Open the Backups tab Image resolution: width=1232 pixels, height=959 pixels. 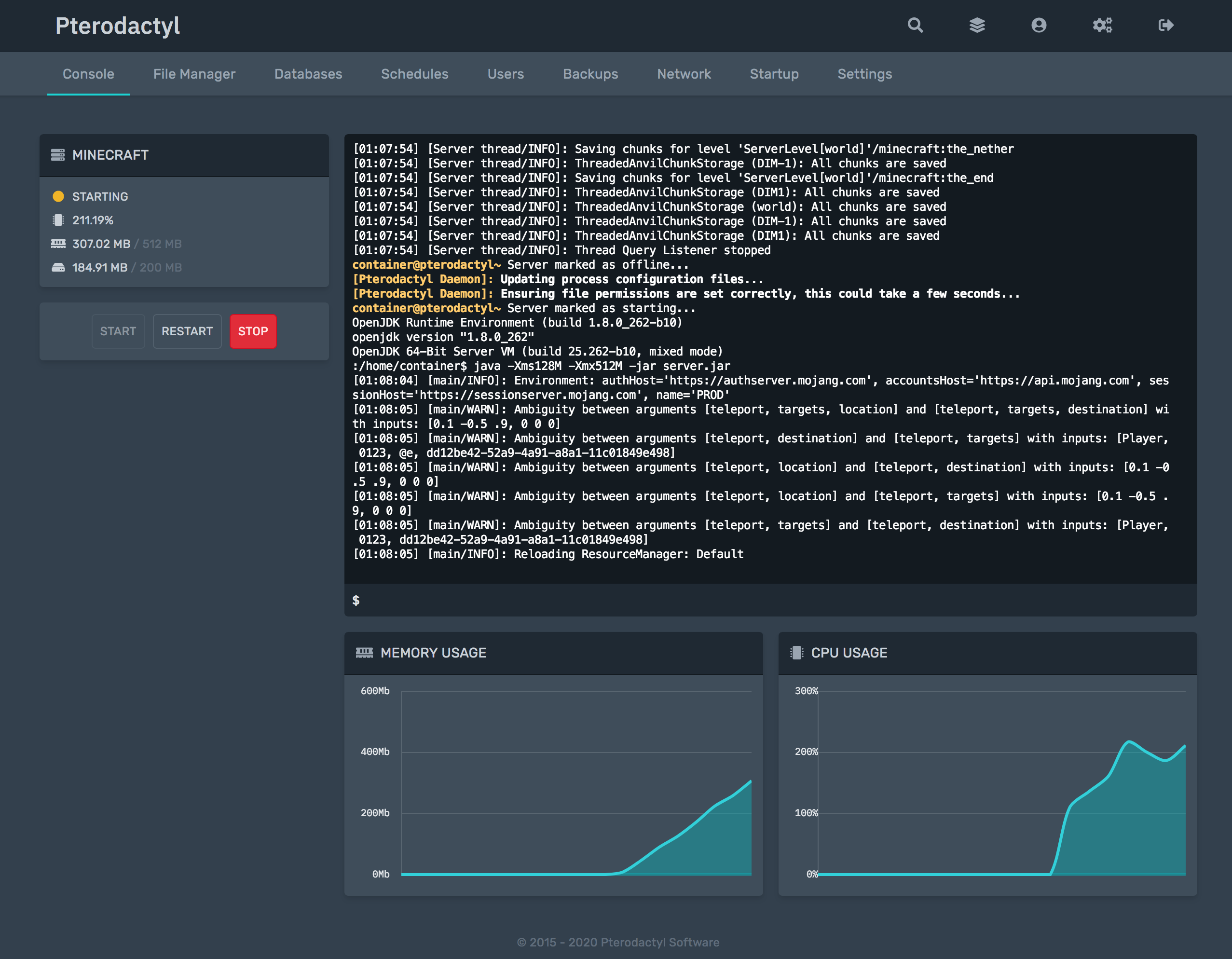coord(590,74)
